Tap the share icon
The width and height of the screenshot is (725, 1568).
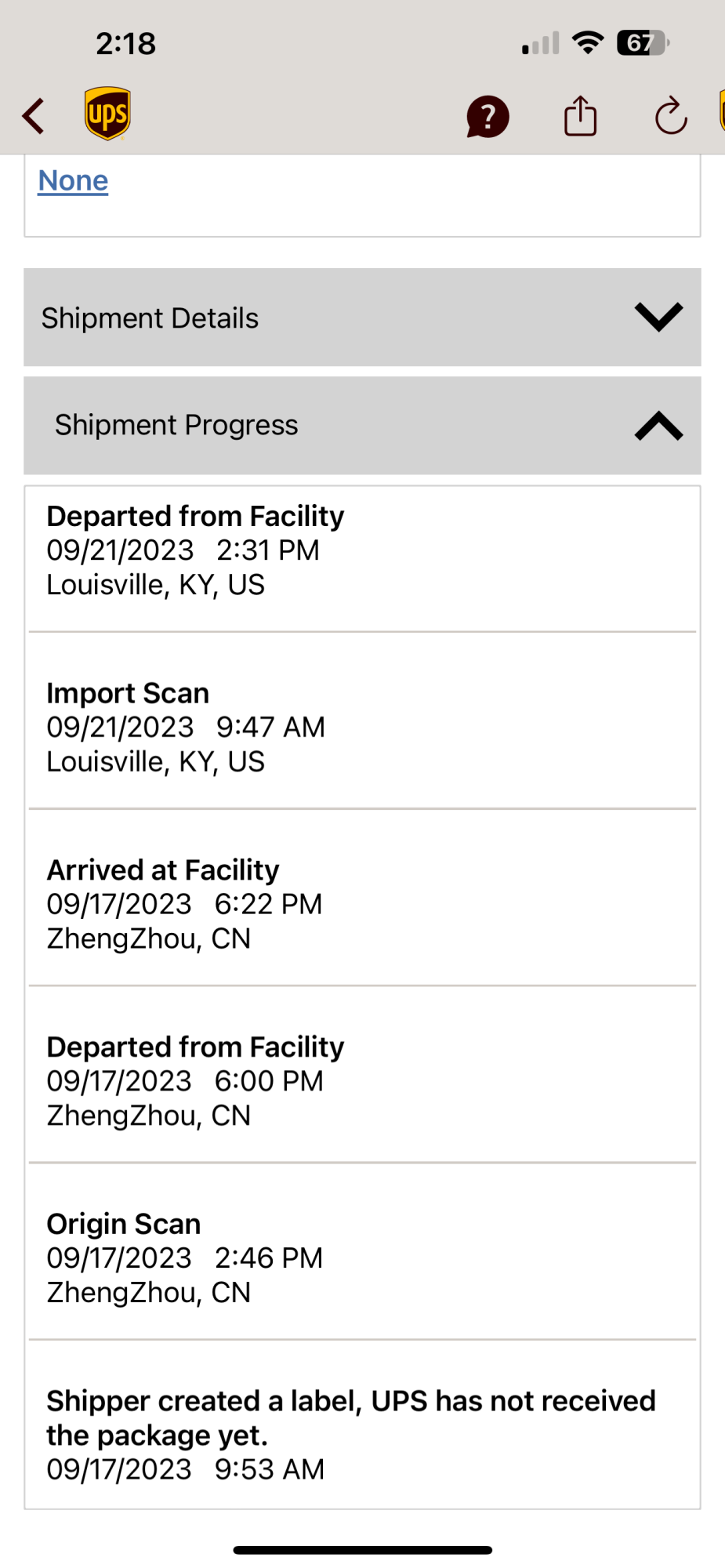(x=580, y=116)
